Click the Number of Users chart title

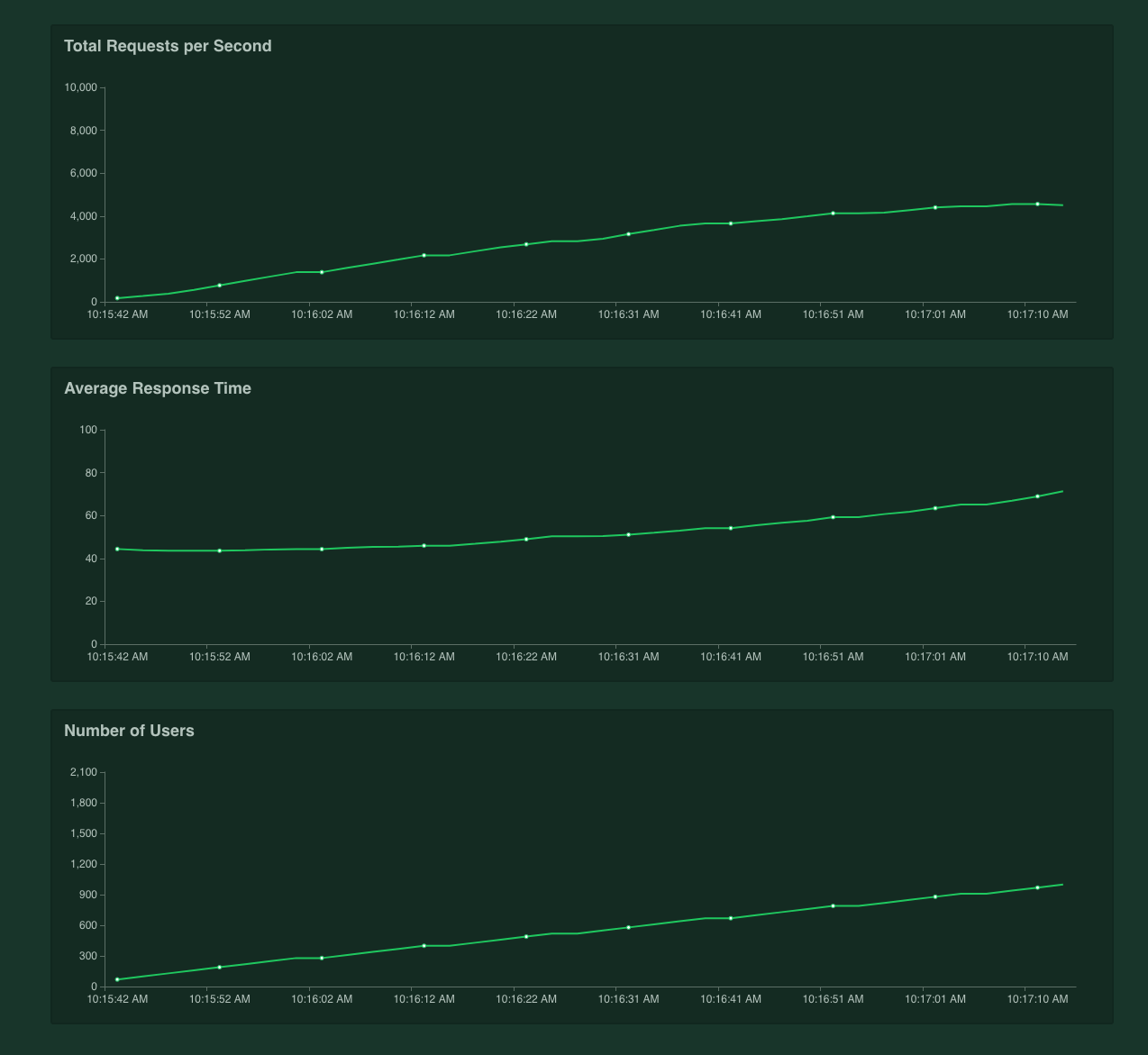click(129, 731)
